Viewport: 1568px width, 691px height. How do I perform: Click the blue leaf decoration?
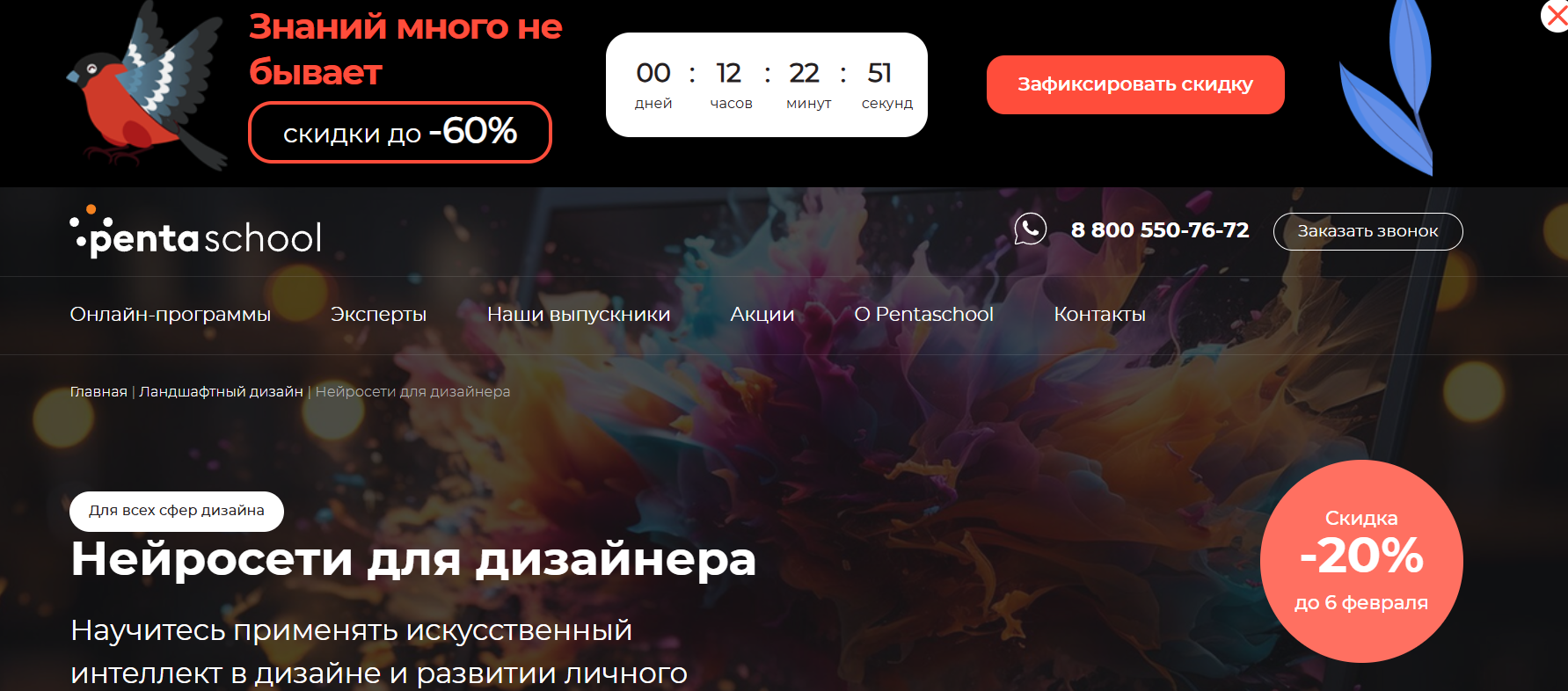tap(1387, 86)
